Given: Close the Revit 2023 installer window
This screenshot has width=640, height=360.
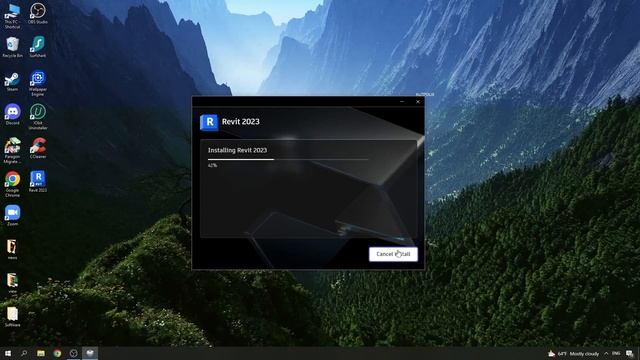Looking at the screenshot, I should coord(418,102).
